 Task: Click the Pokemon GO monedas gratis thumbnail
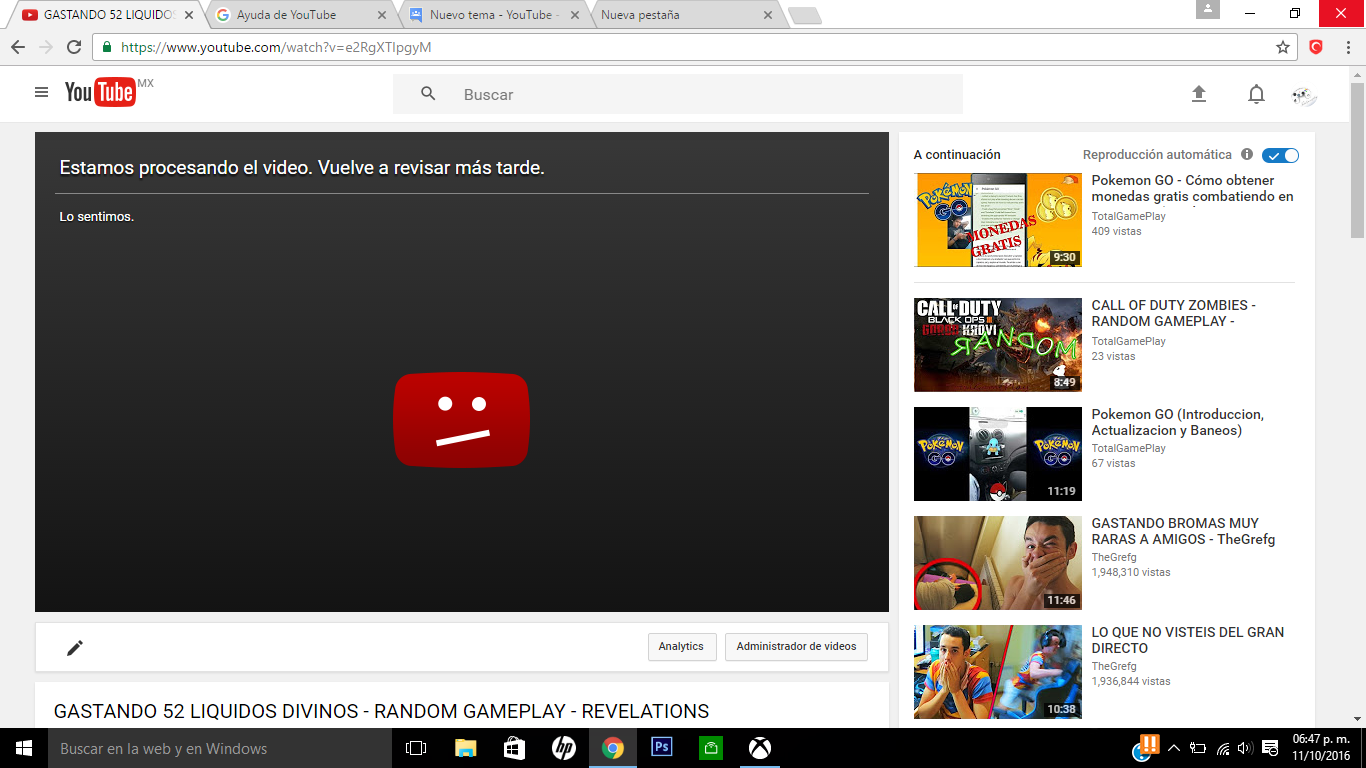[998, 220]
